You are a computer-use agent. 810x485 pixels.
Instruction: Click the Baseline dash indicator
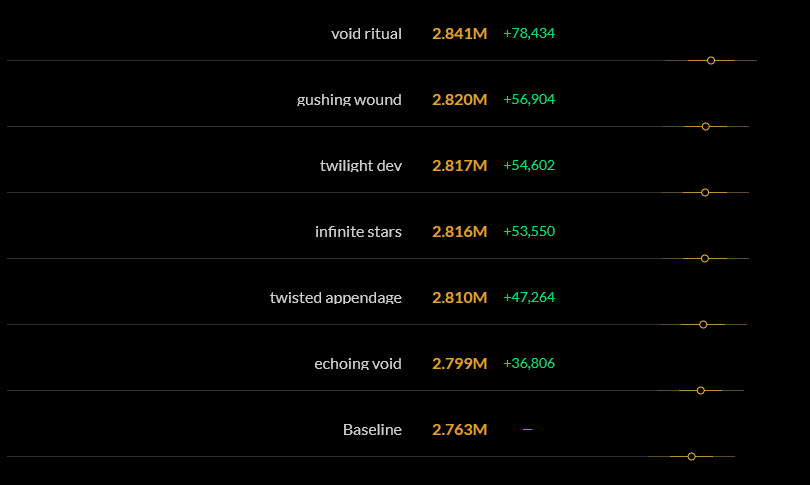pos(527,429)
